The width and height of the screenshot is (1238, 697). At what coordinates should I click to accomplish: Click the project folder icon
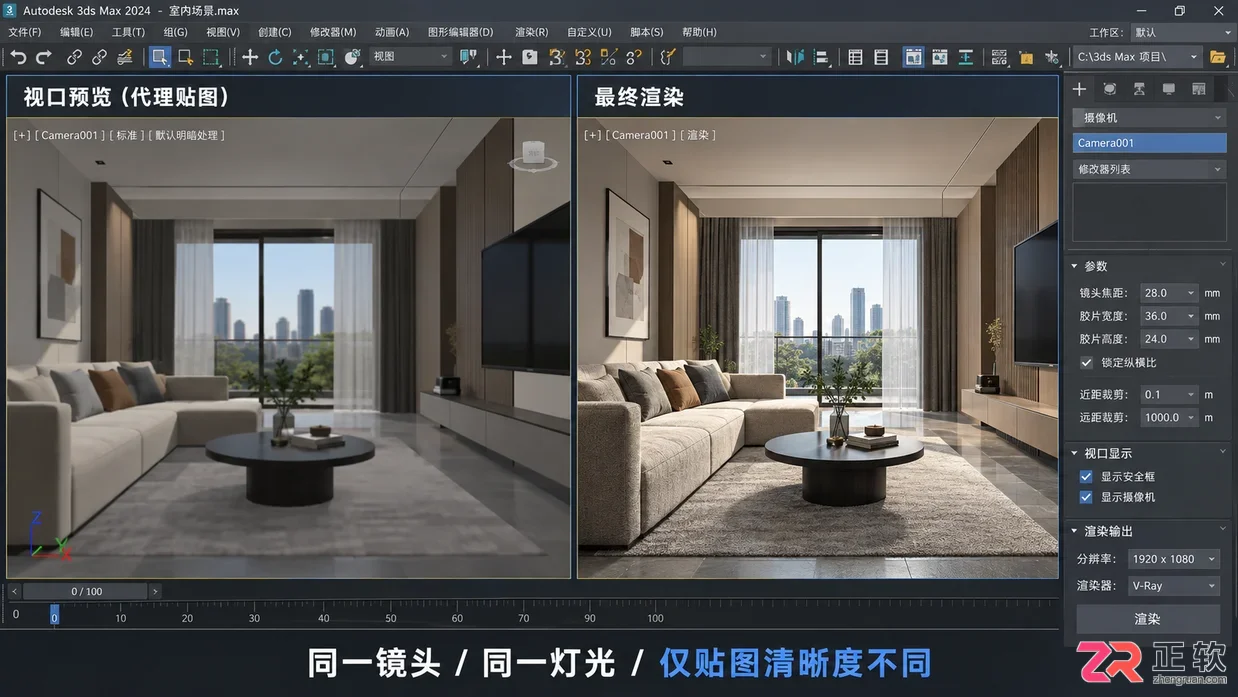[1218, 57]
